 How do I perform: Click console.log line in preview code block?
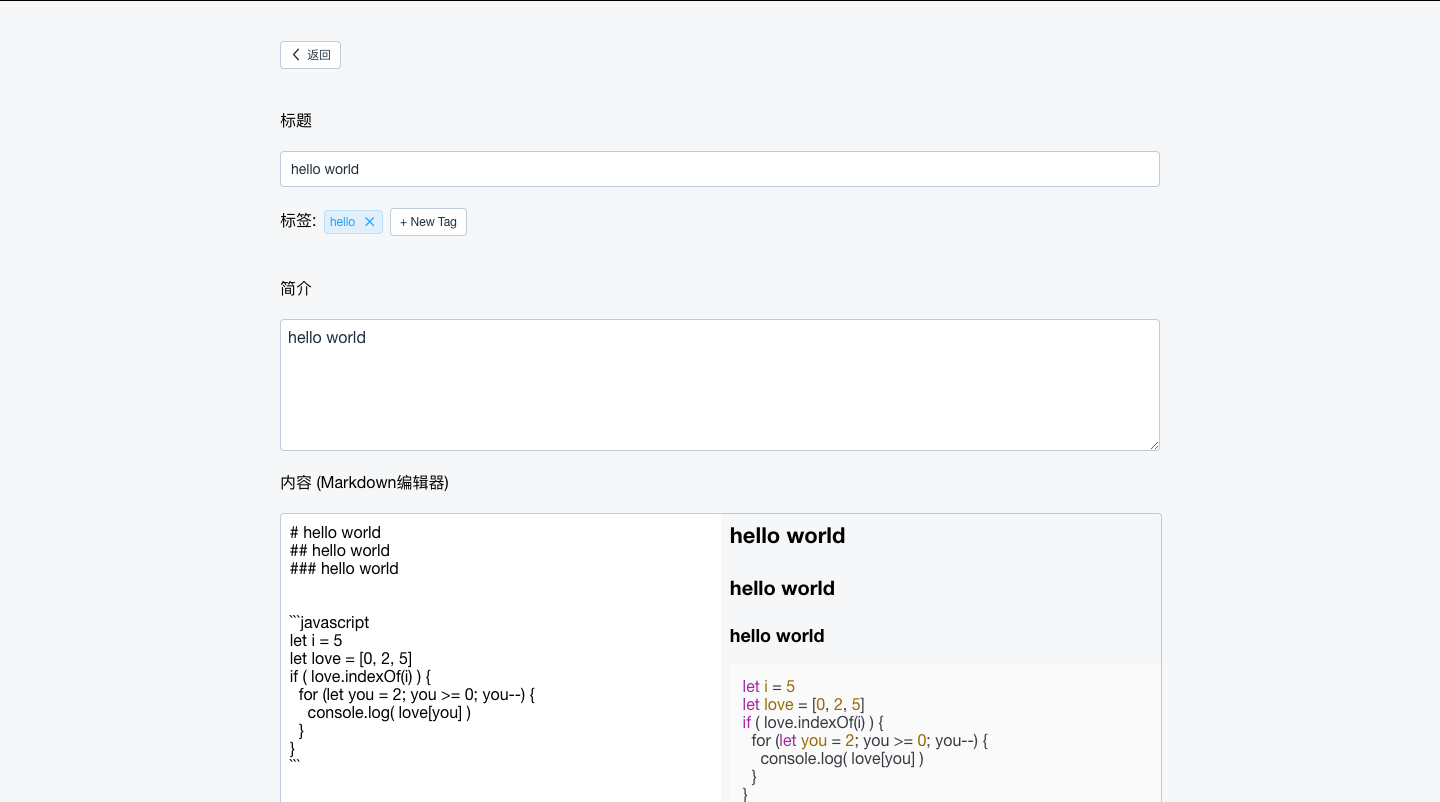(x=842, y=758)
